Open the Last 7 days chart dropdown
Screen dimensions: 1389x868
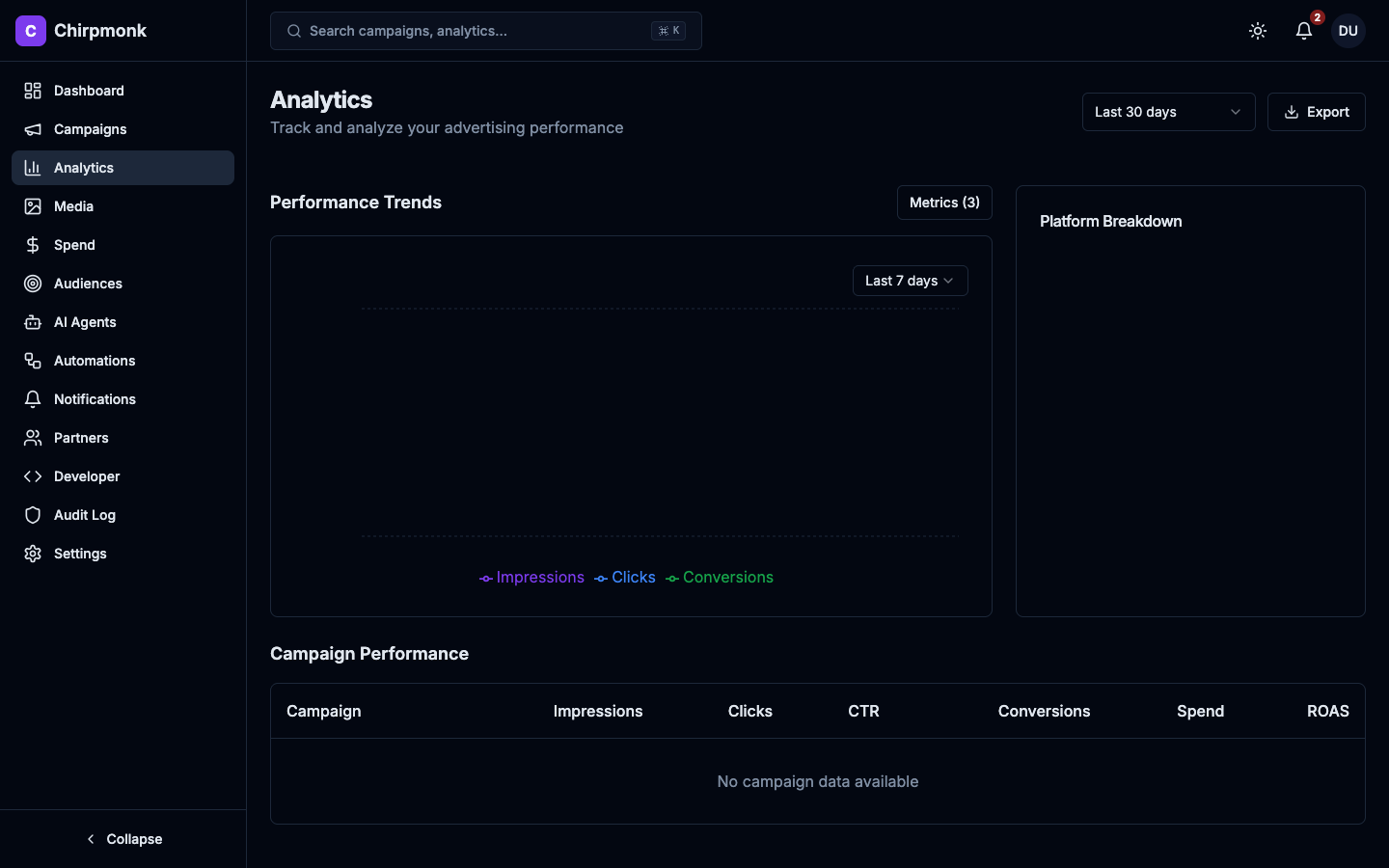click(x=909, y=281)
